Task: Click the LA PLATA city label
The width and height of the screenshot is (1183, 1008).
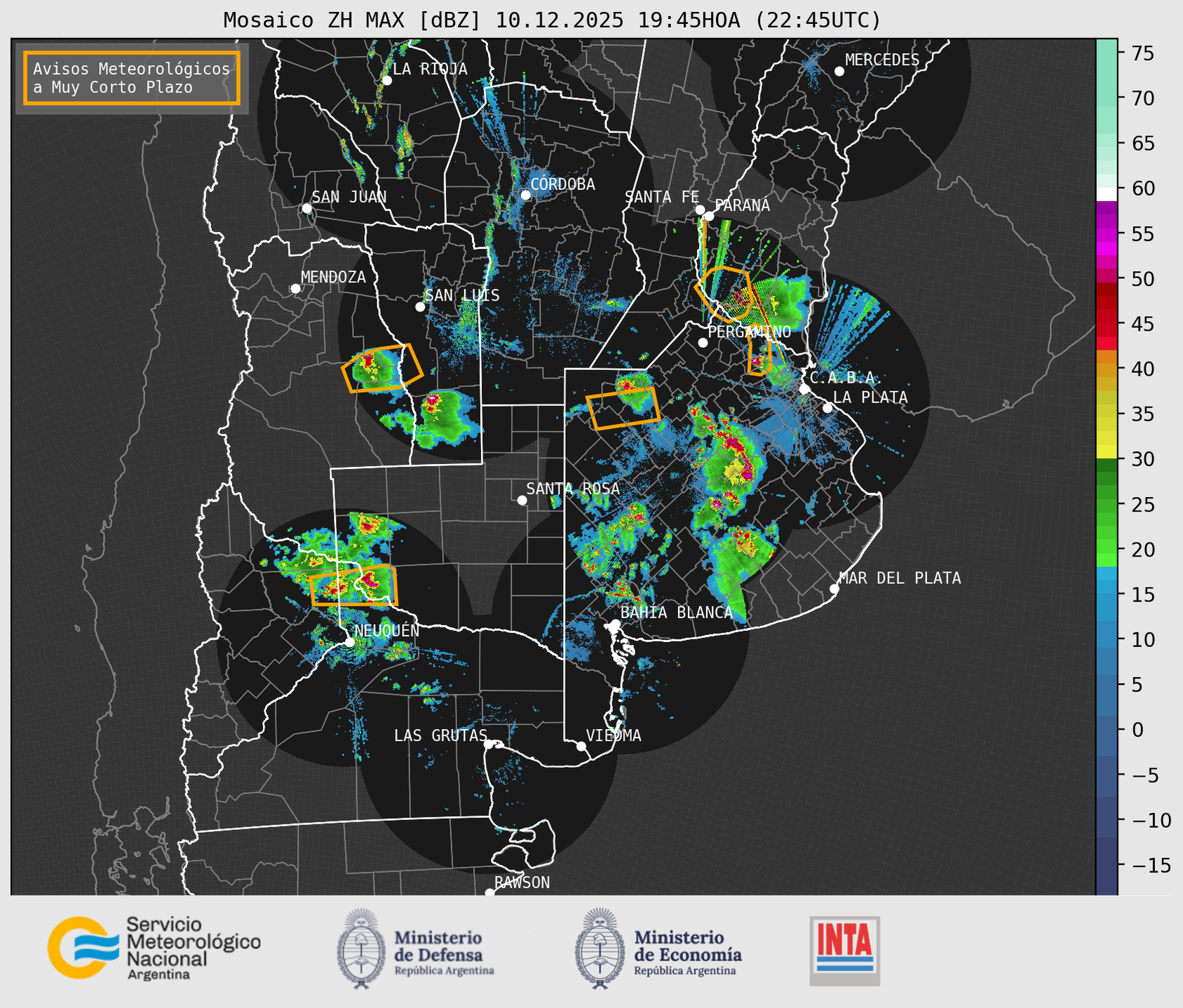Action: click(x=870, y=397)
